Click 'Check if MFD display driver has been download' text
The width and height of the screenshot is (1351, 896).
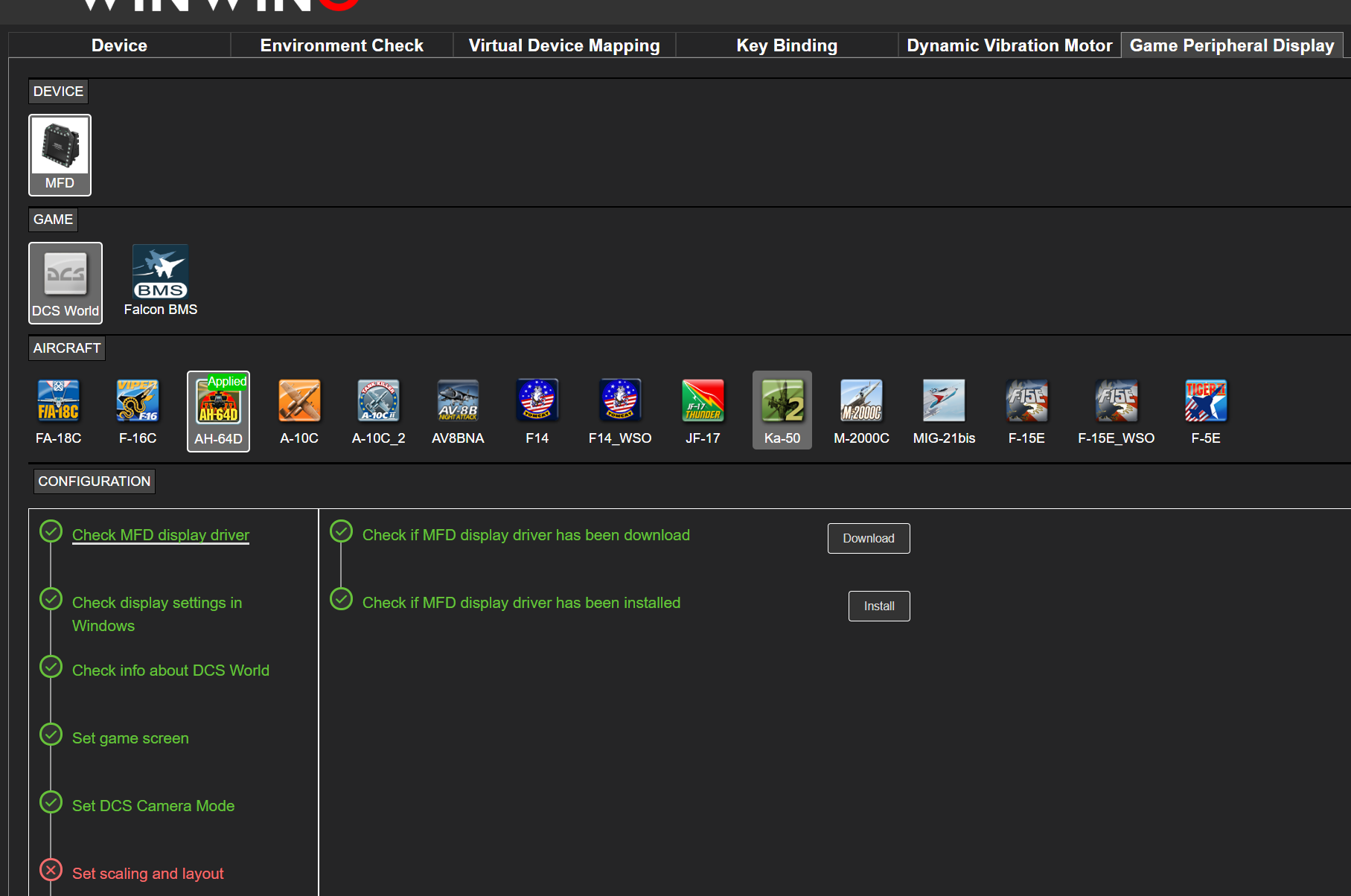click(526, 535)
